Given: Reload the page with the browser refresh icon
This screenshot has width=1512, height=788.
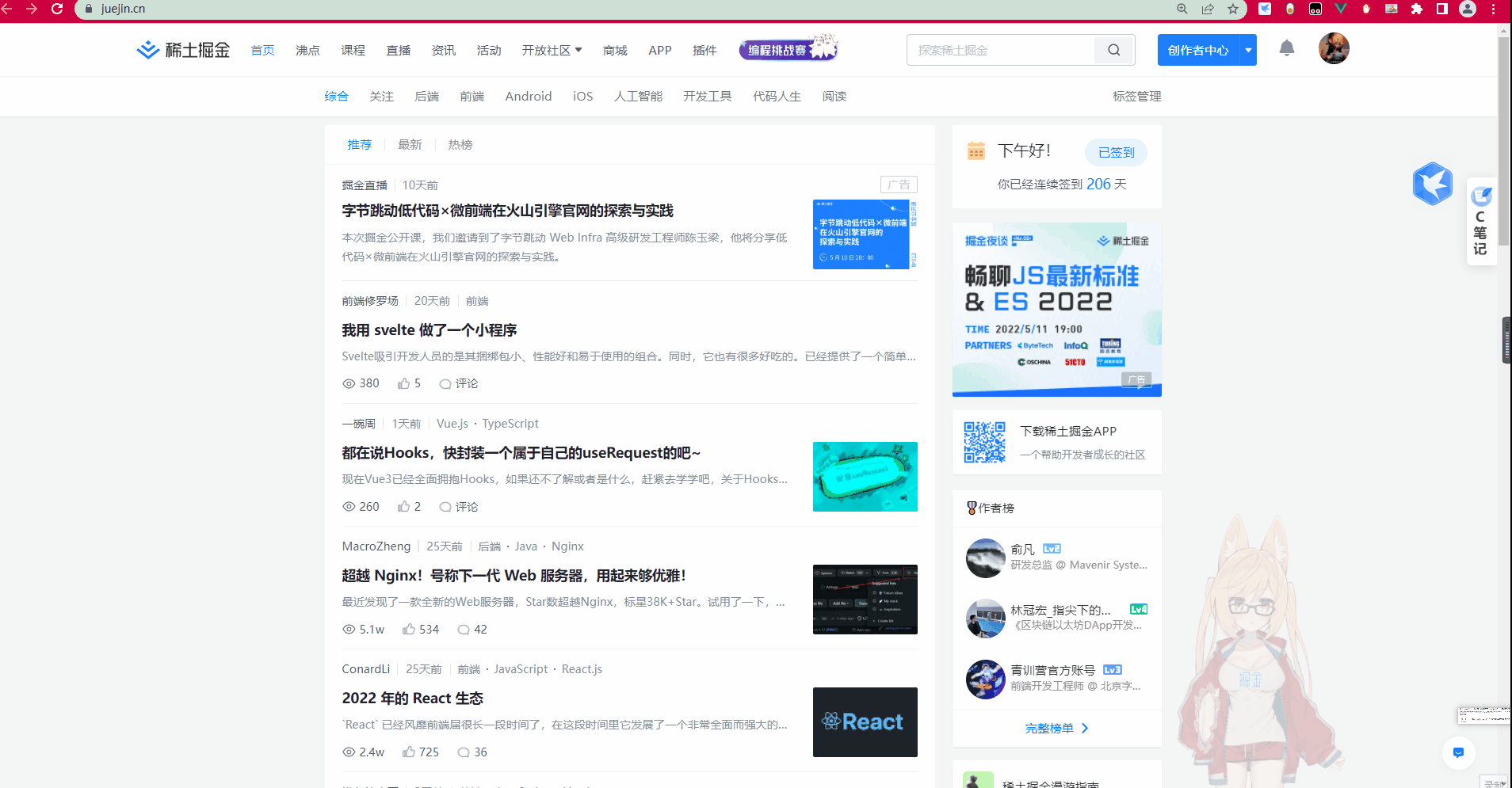Looking at the screenshot, I should coord(55,9).
